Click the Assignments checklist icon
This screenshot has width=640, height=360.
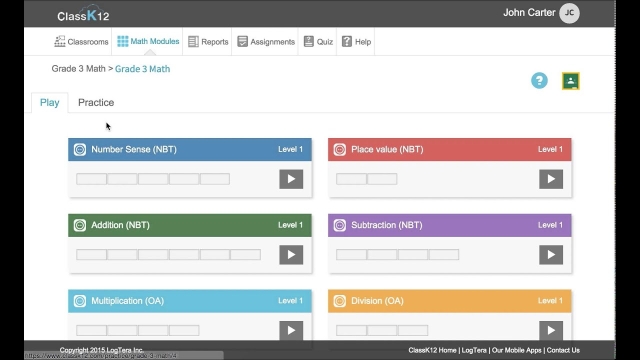tap(242, 41)
